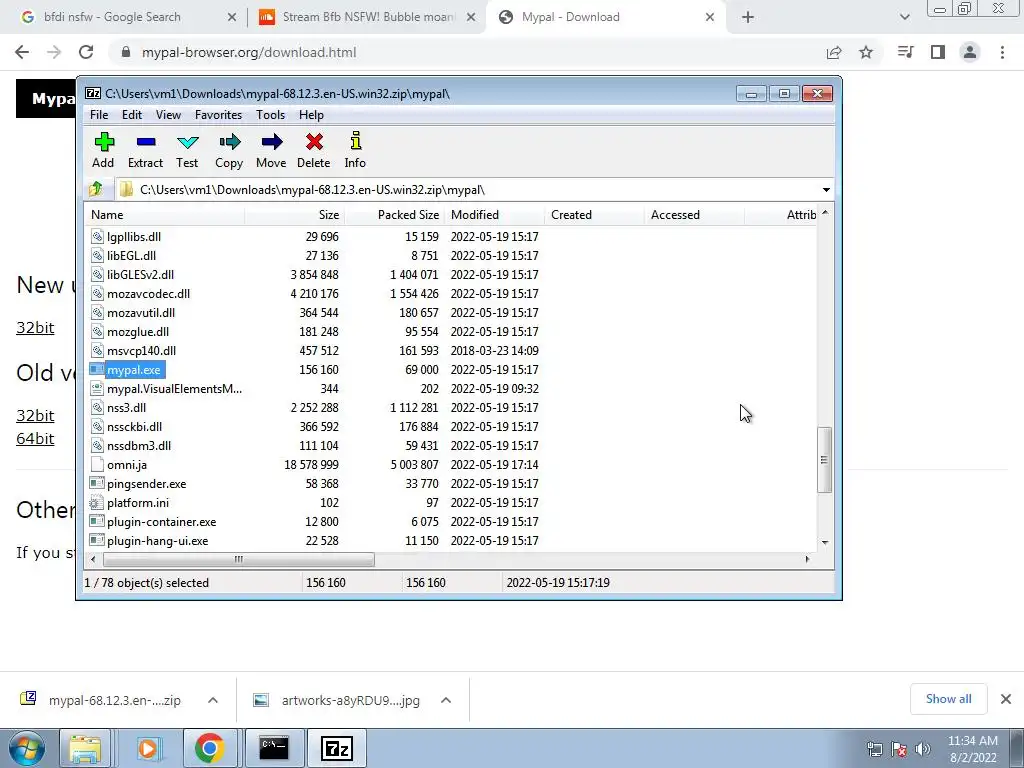Sort by Created column header
This screenshot has height=768, width=1024.
tap(594, 215)
